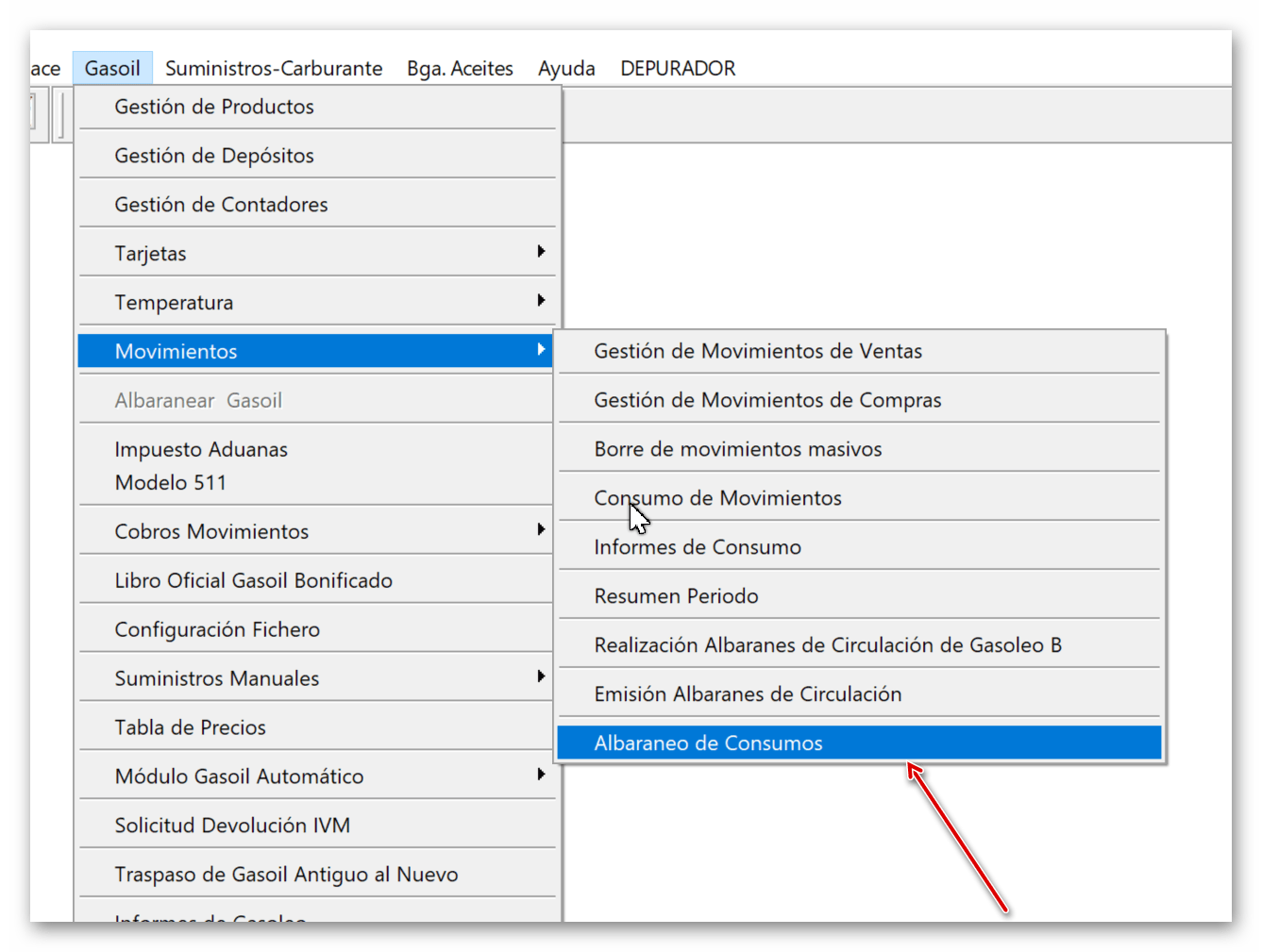Choose Gestión de Movimientos de Compras
The image size is (1262, 952).
[x=767, y=400]
